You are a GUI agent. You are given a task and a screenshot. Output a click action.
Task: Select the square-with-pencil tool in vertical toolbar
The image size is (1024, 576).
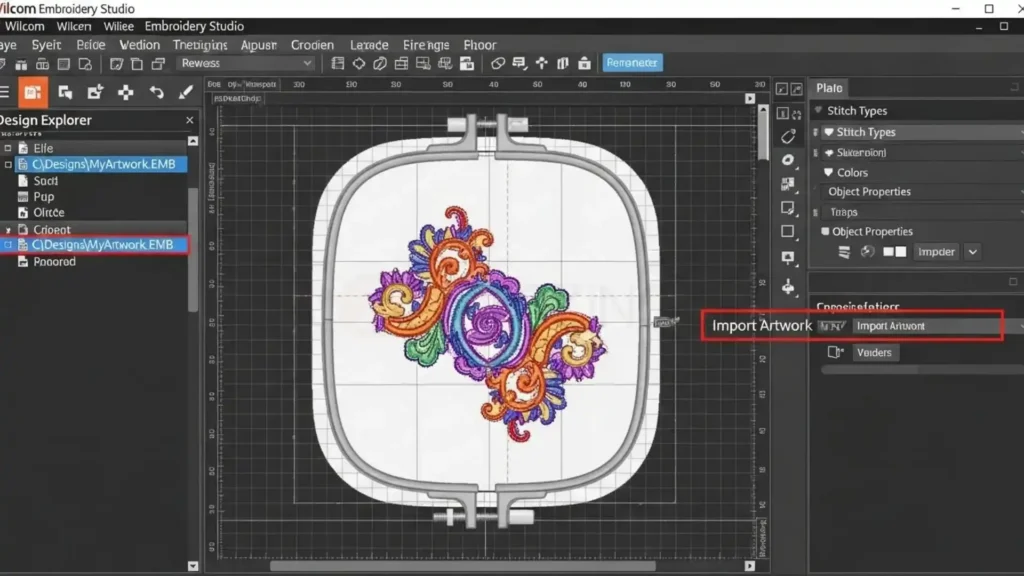[788, 208]
